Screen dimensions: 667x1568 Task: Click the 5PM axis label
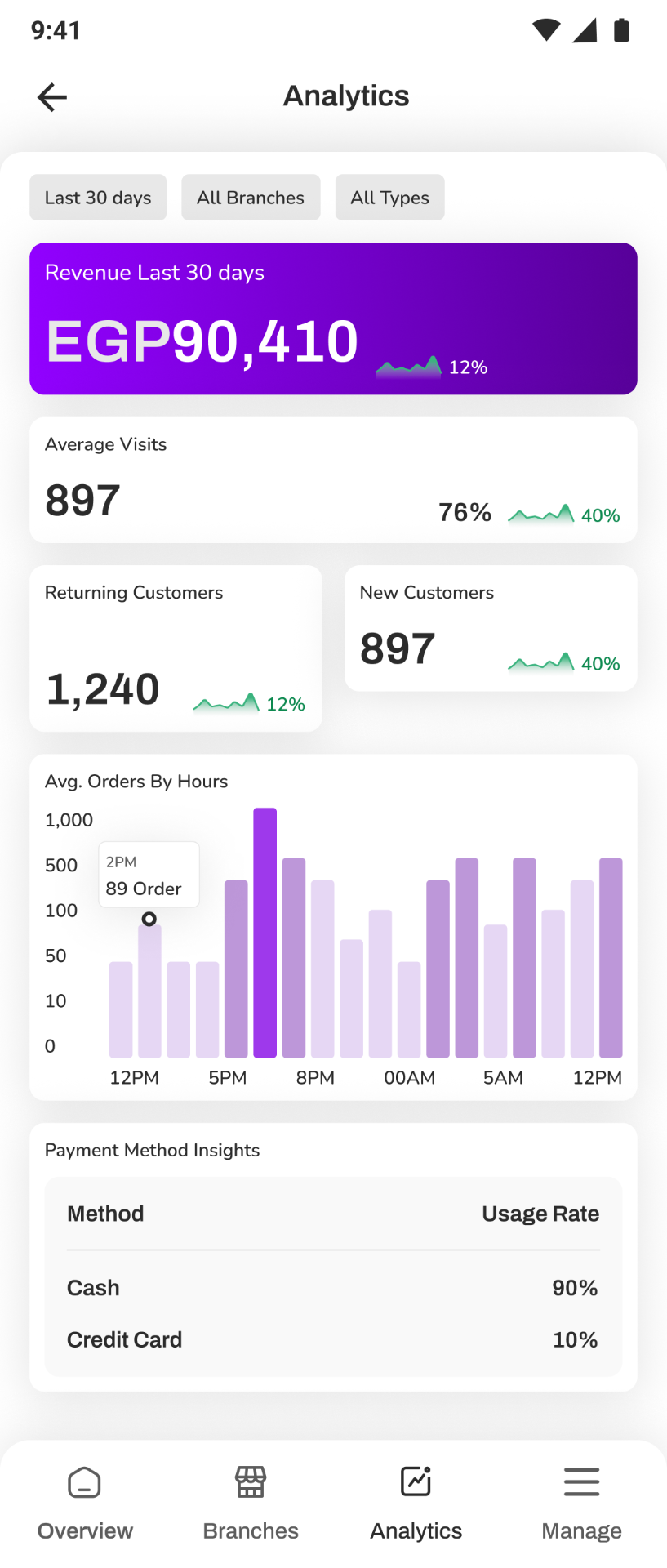(x=228, y=1077)
